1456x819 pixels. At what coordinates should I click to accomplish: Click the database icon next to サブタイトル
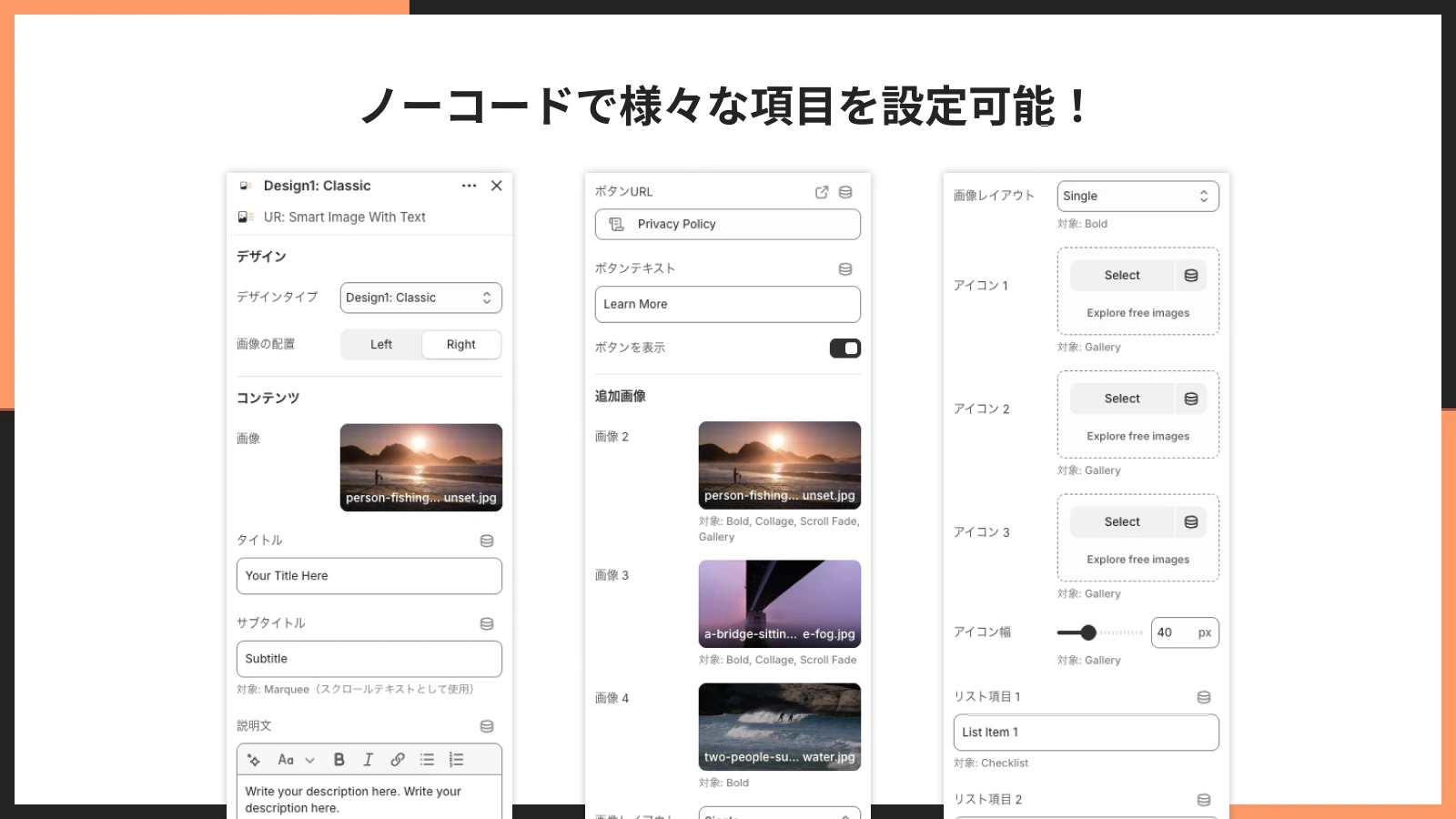tap(487, 623)
